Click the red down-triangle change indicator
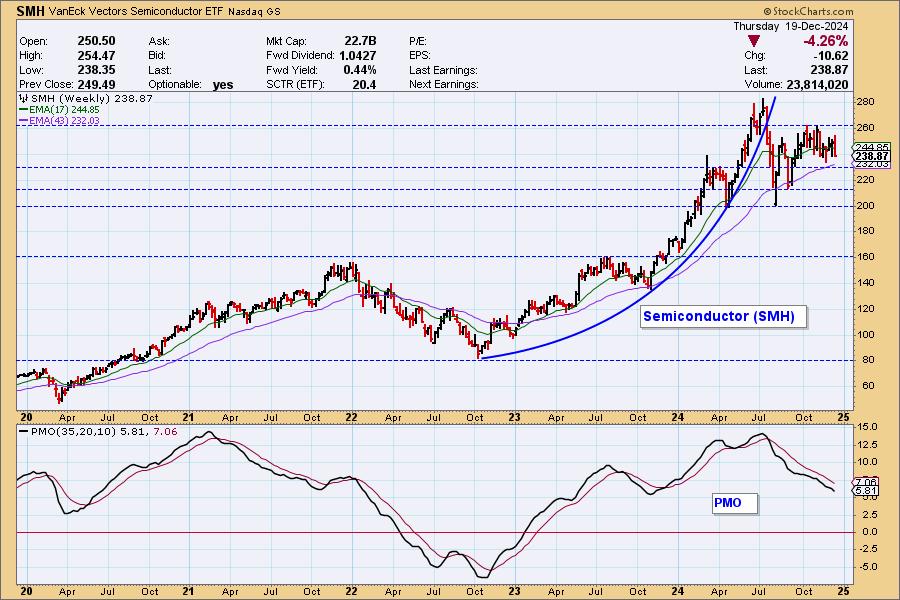The height and width of the screenshot is (600, 900). pyautogui.click(x=754, y=41)
